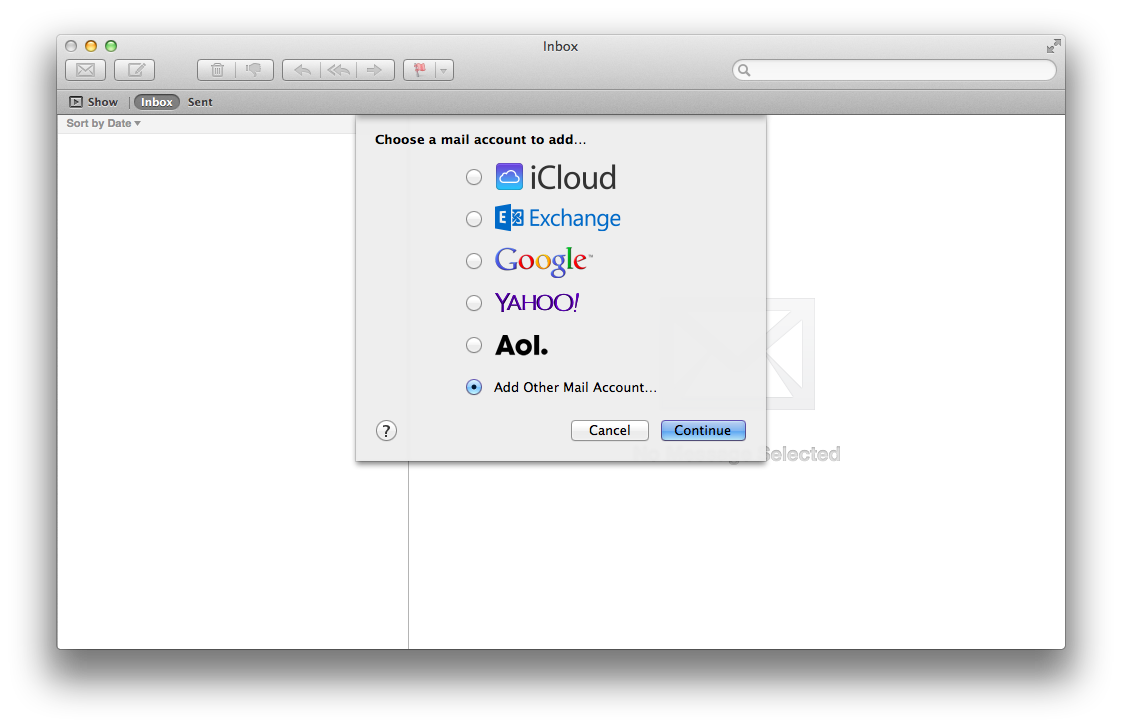Select the Sent favorites tab
This screenshot has height=728, width=1122.
pos(200,102)
